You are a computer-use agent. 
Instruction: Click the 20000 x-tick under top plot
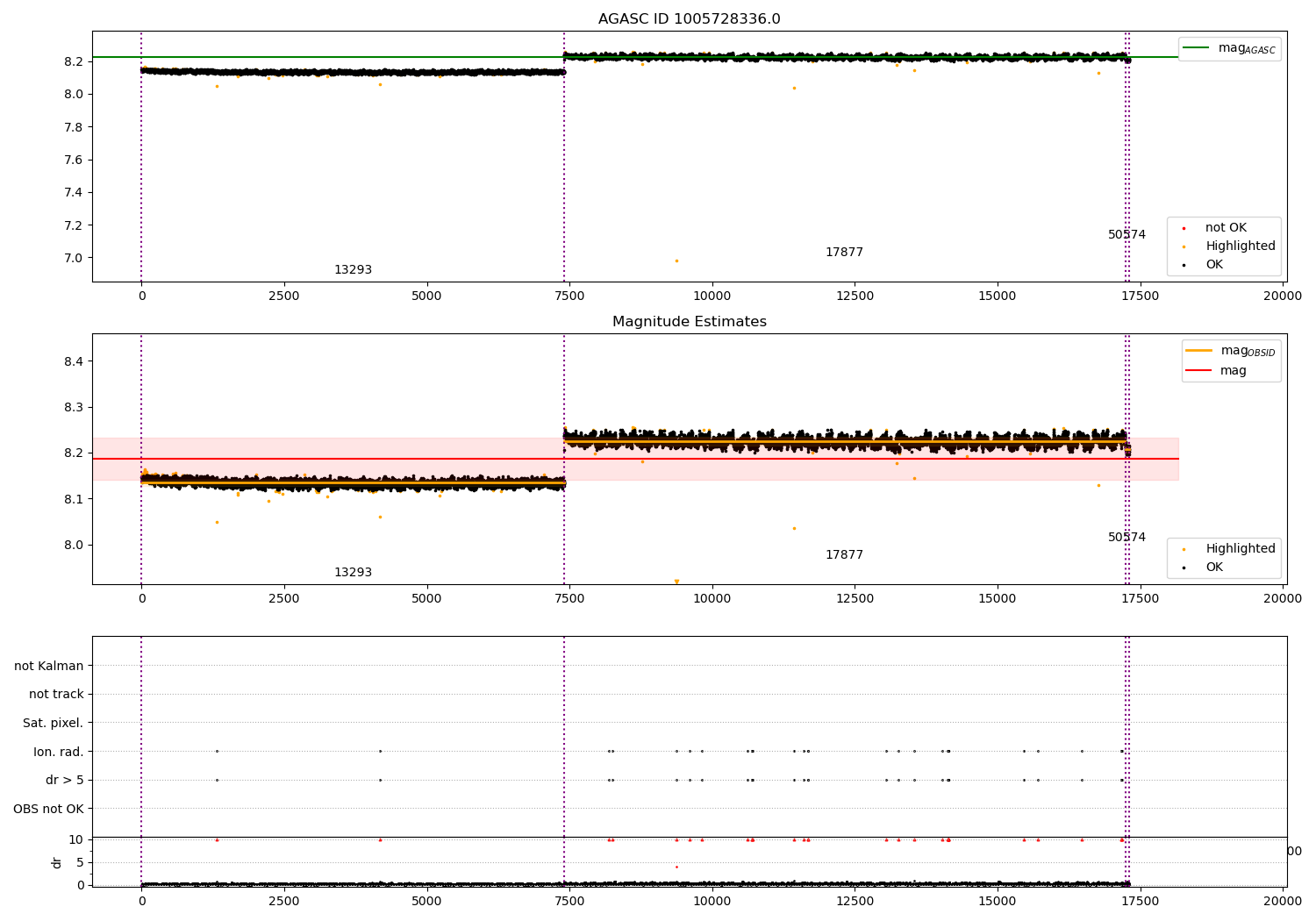coord(1283,296)
